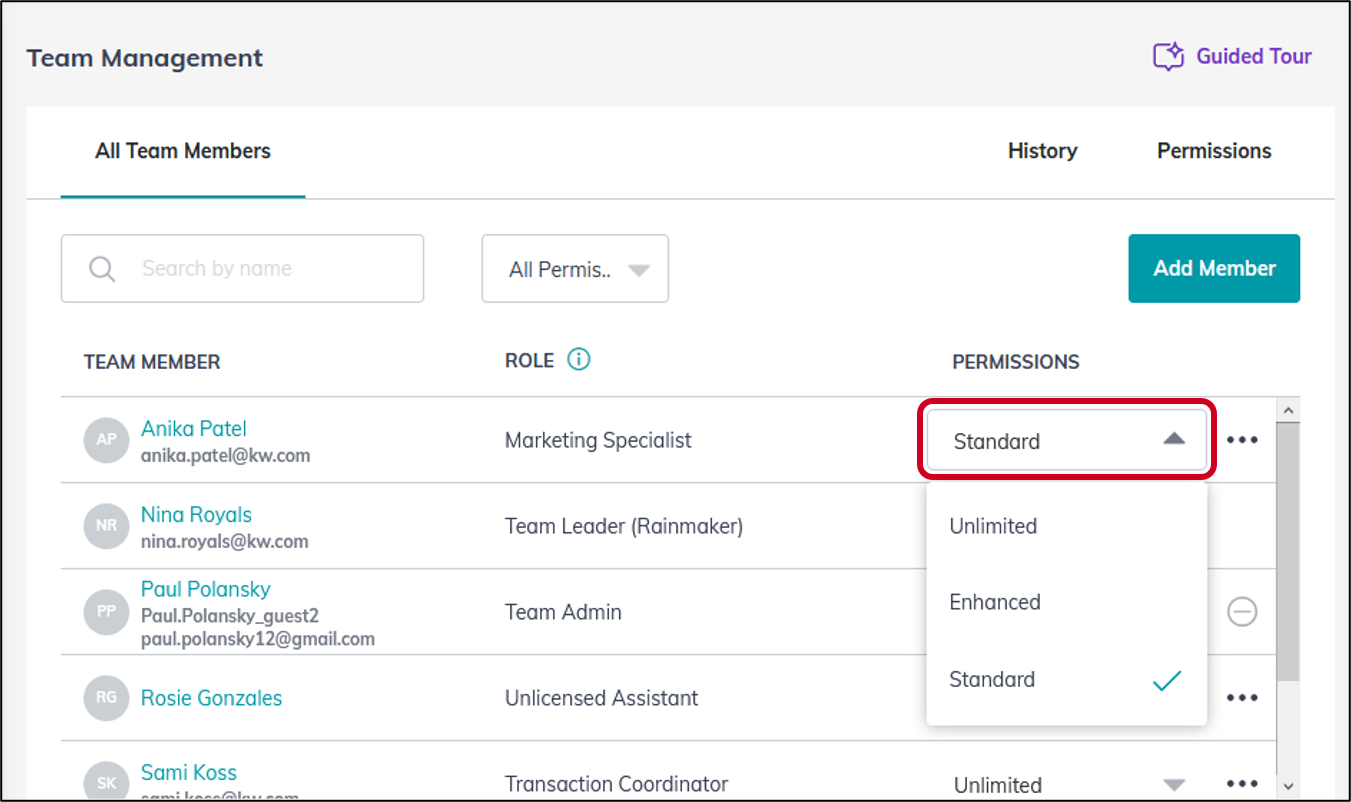
Task: Click the restricted (minus) icon for Paul Polansky
Action: pos(1242,612)
